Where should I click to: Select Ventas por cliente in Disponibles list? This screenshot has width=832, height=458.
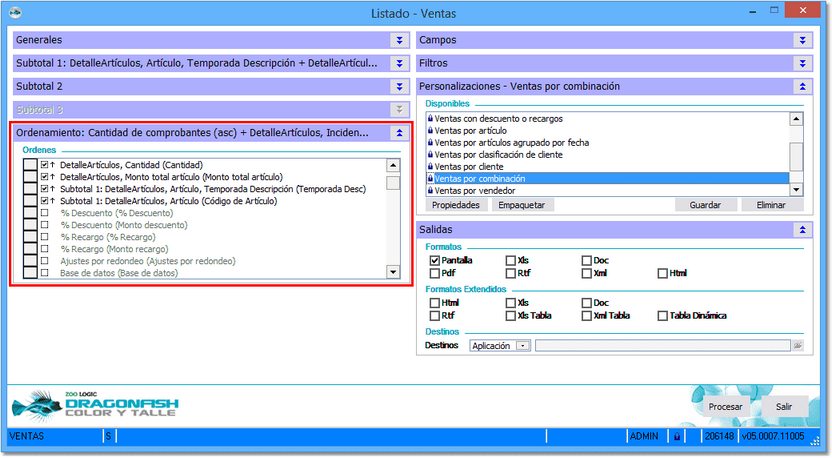click(469, 167)
